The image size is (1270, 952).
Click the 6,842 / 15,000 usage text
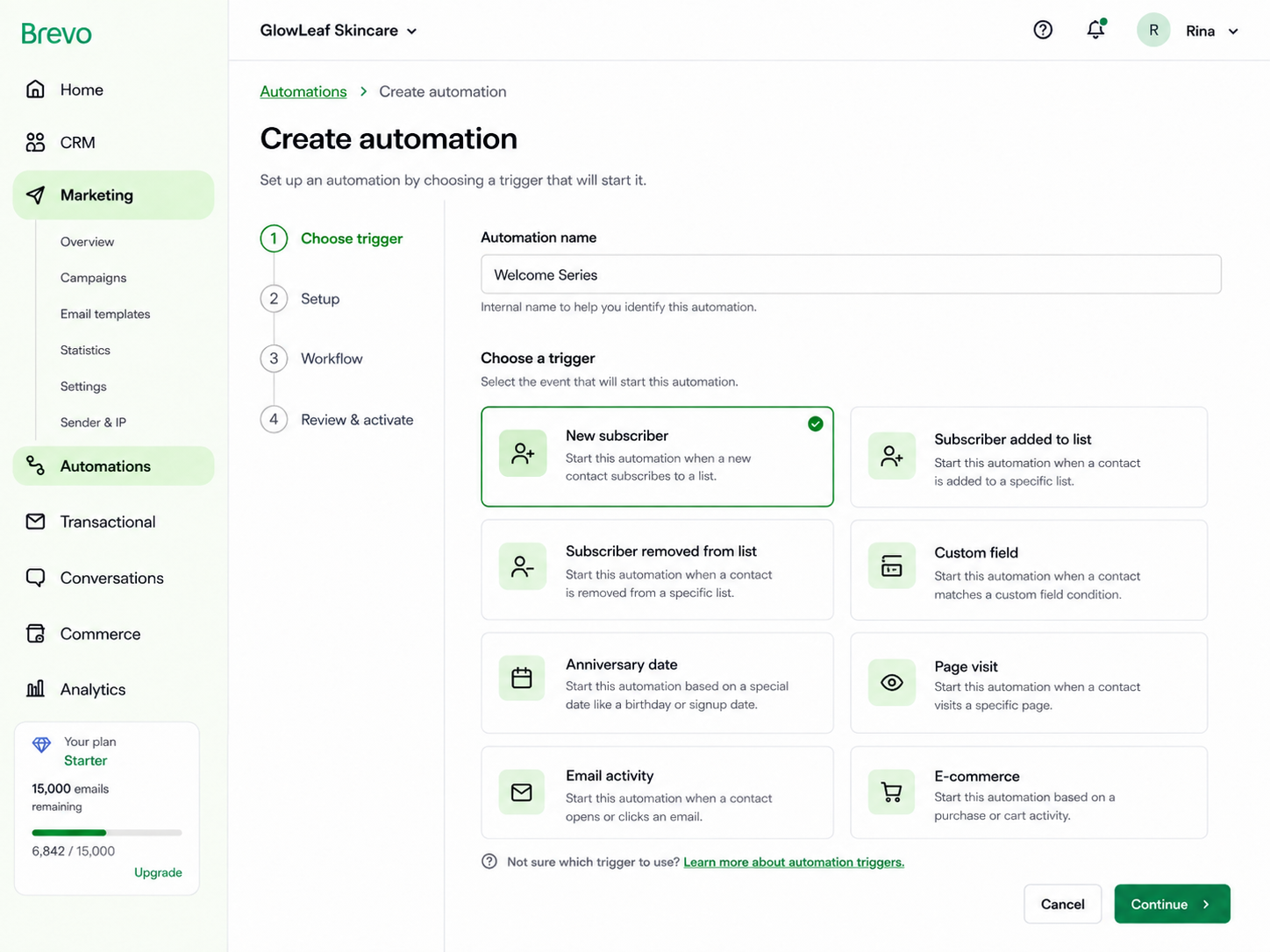click(73, 851)
